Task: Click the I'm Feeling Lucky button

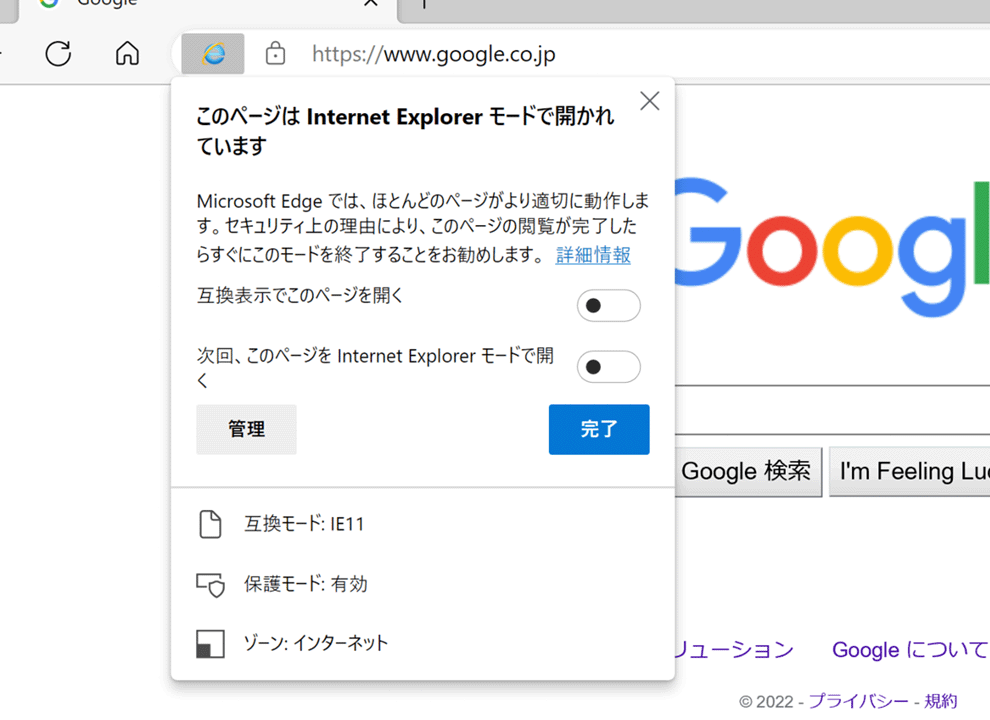Action: (910, 472)
